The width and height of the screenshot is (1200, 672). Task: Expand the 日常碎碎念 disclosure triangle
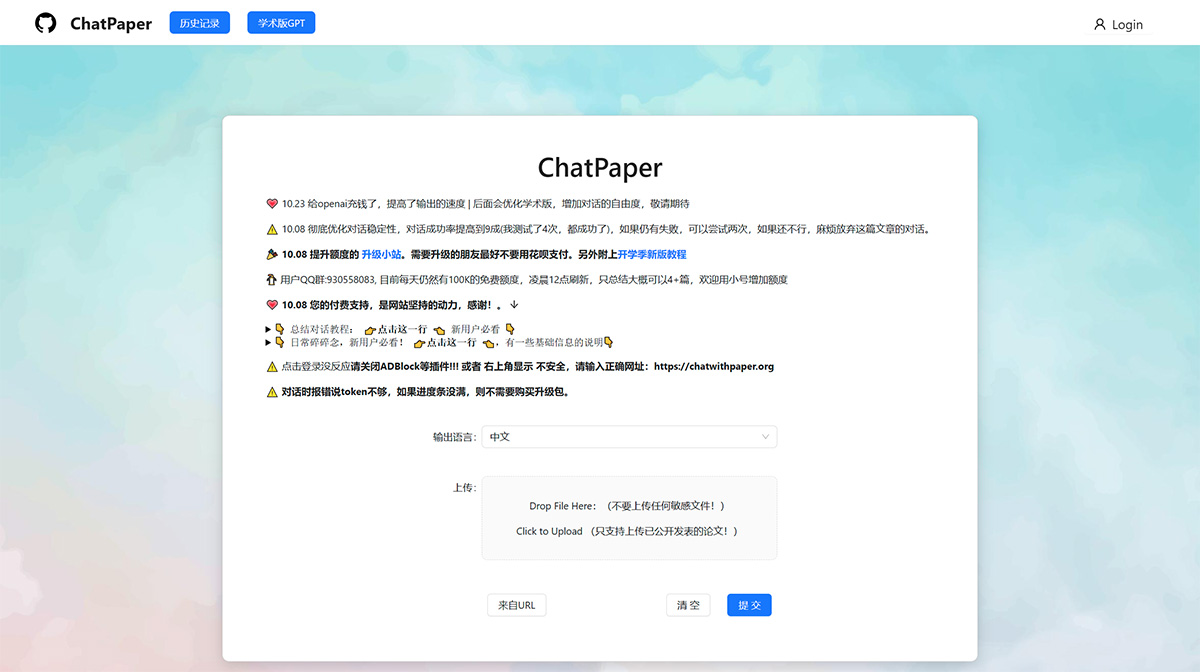coord(267,342)
